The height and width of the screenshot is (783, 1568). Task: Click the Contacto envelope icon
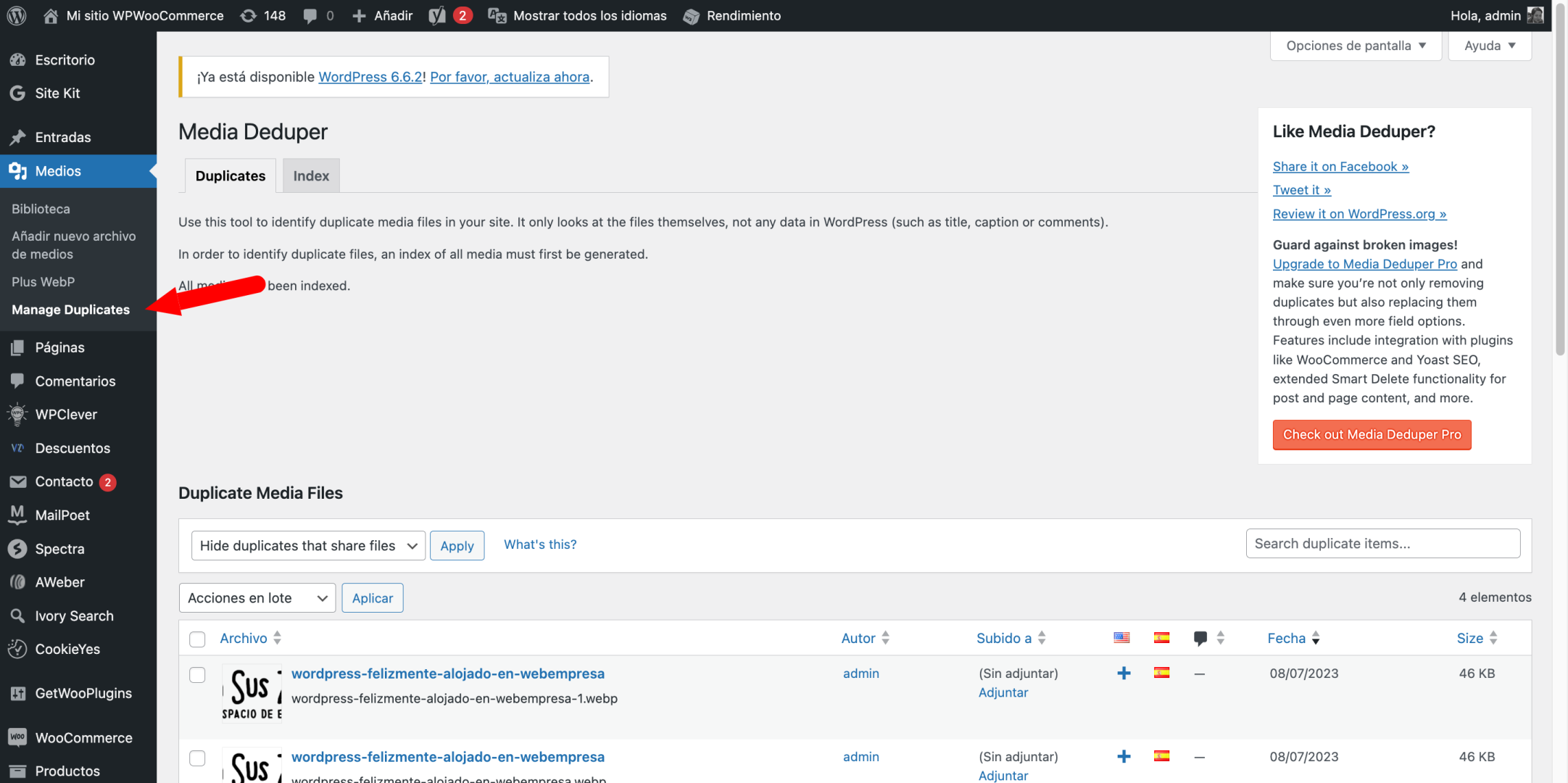pyautogui.click(x=17, y=482)
